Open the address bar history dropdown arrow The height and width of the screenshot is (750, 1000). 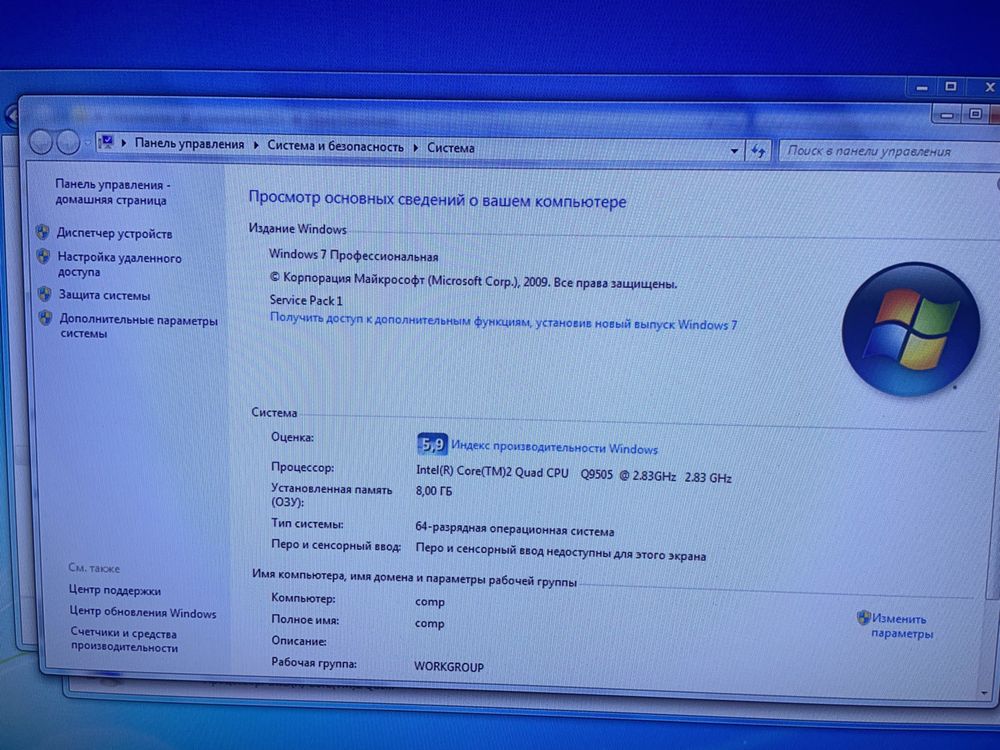[734, 151]
